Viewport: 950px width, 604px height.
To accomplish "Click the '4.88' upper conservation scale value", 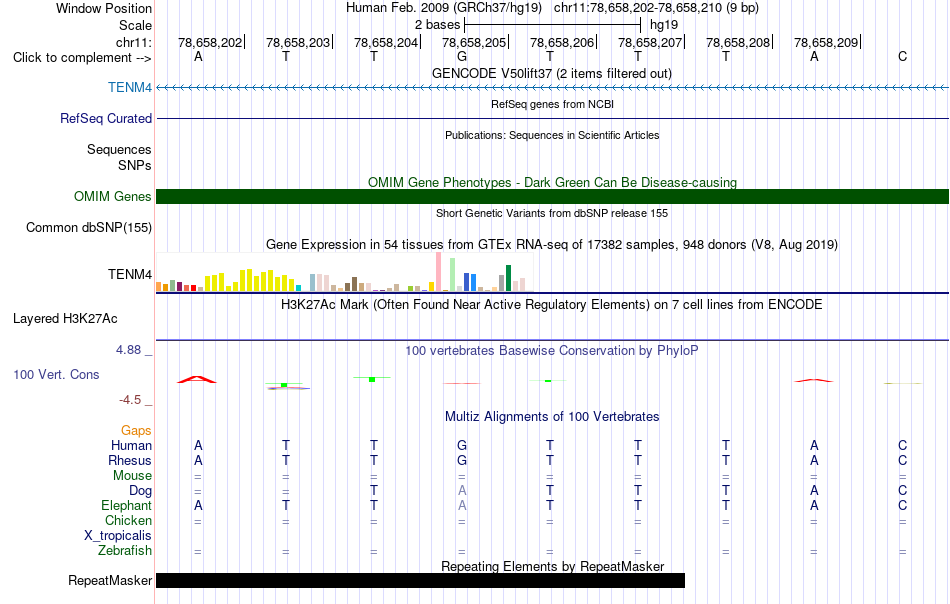I will coord(128,350).
